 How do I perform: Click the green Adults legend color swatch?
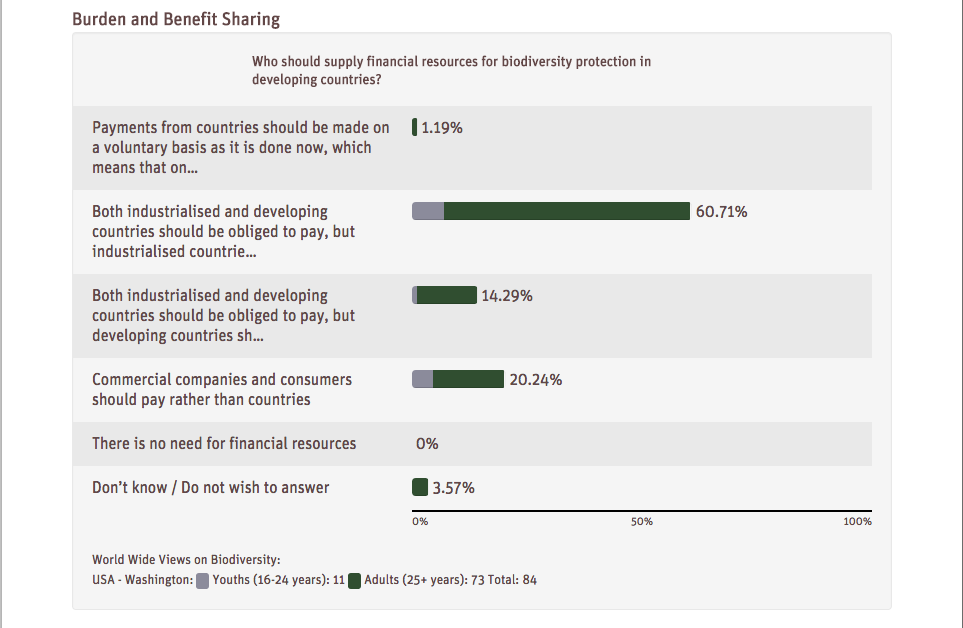tap(354, 580)
